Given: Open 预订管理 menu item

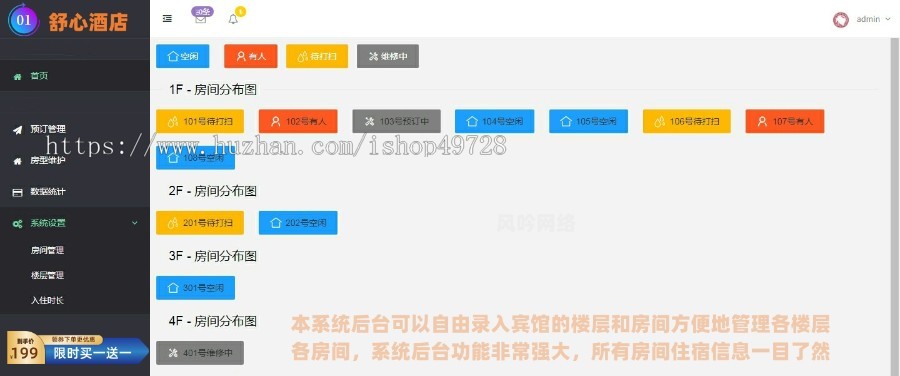Looking at the screenshot, I should (75, 129).
